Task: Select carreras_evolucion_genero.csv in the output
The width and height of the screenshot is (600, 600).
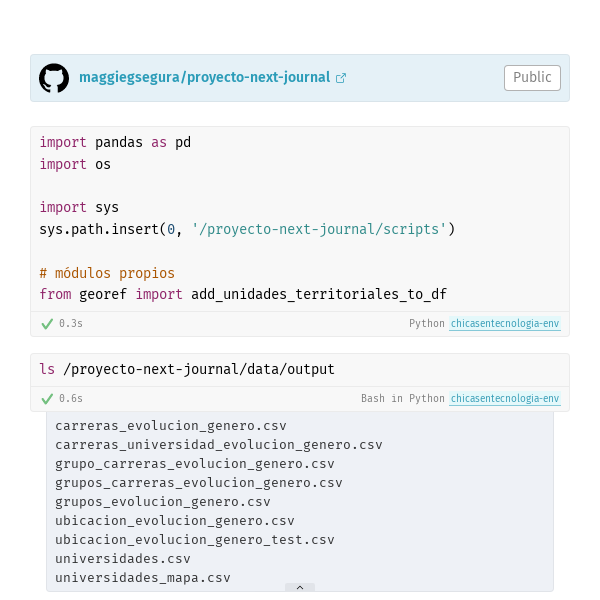Action: pyautogui.click(x=171, y=426)
